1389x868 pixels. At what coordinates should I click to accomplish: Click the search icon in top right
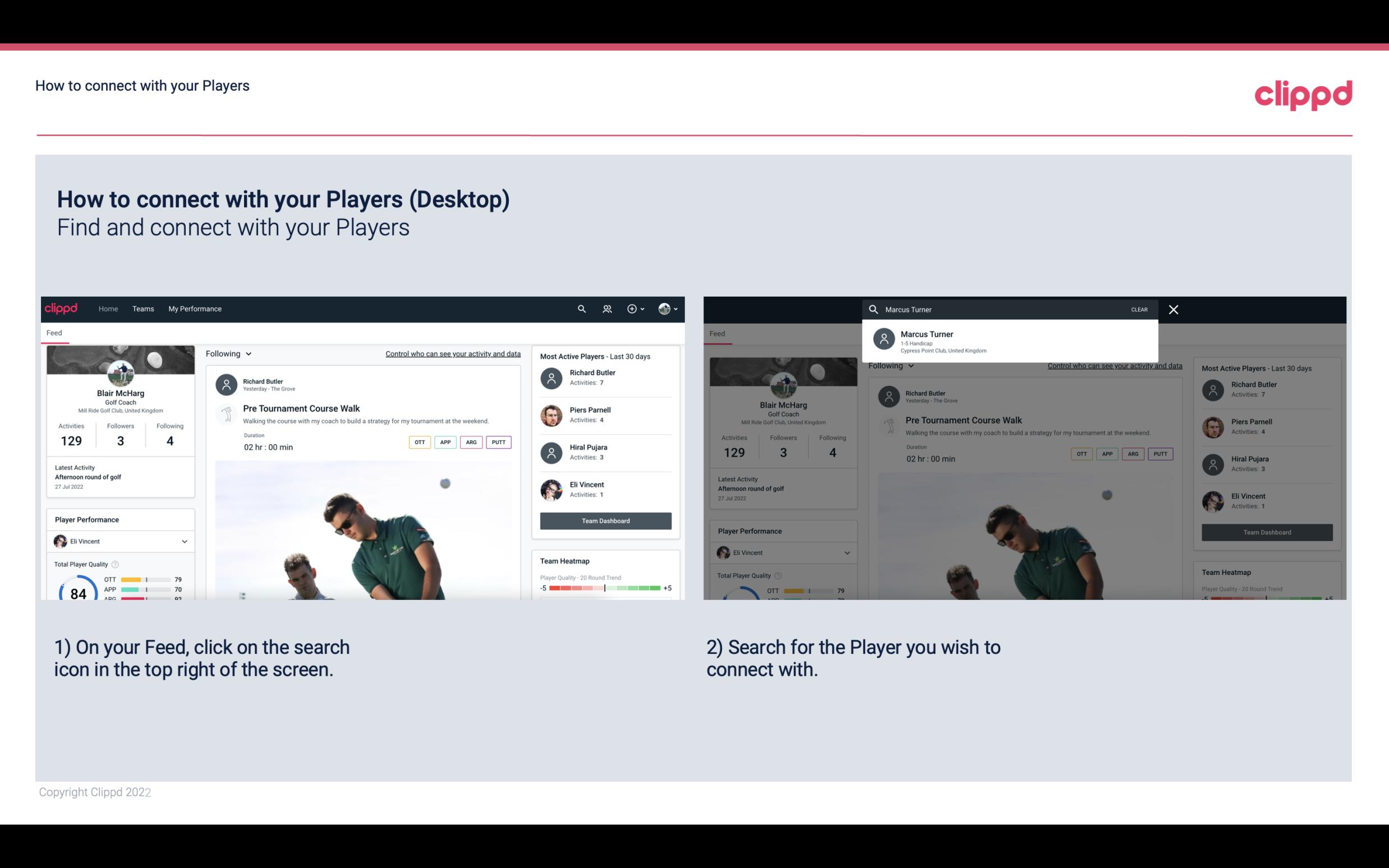[x=581, y=309]
